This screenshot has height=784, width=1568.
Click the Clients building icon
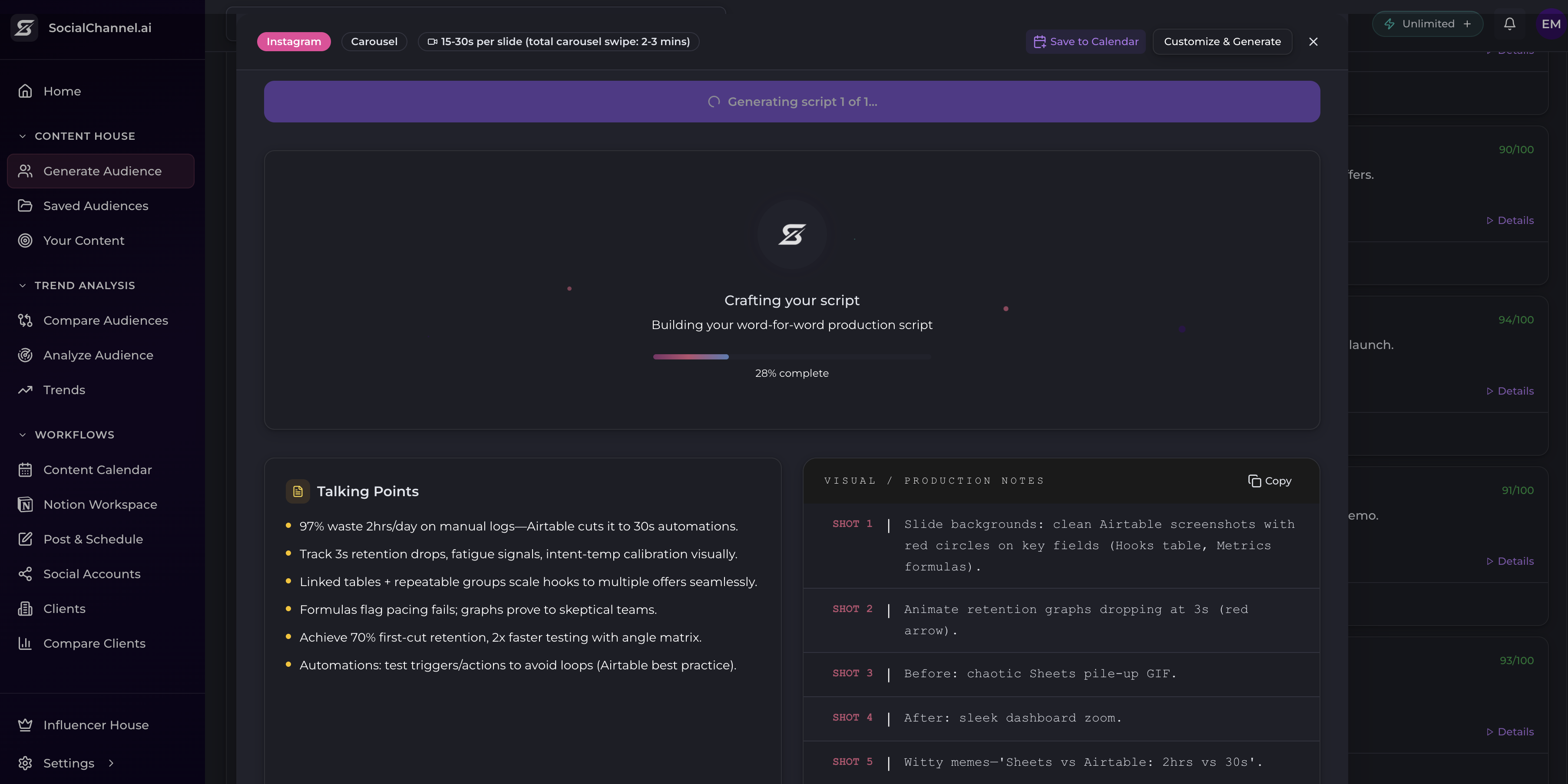click(x=25, y=609)
